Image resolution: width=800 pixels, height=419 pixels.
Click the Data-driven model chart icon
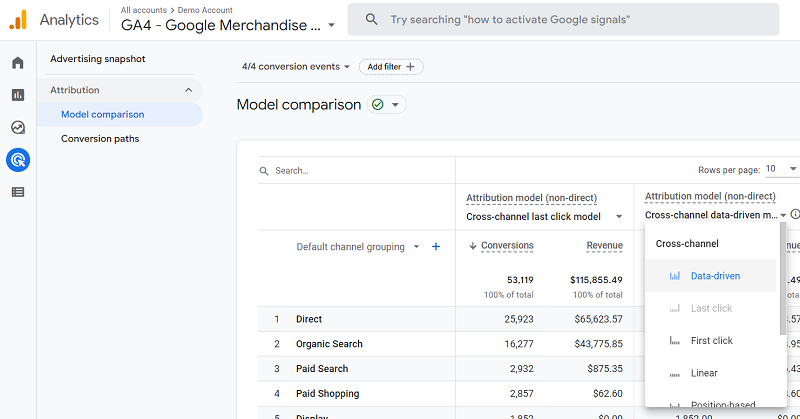(674, 276)
